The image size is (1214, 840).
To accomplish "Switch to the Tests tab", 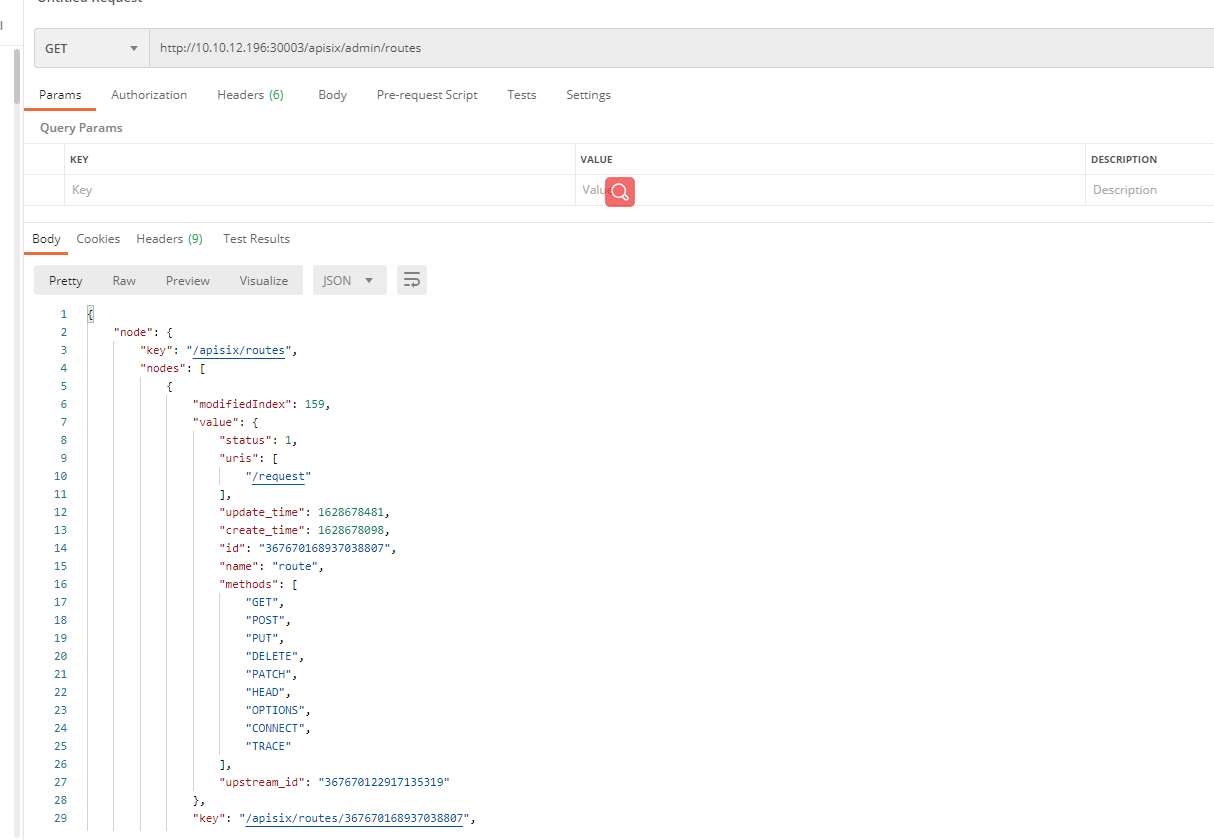I will (x=521, y=94).
